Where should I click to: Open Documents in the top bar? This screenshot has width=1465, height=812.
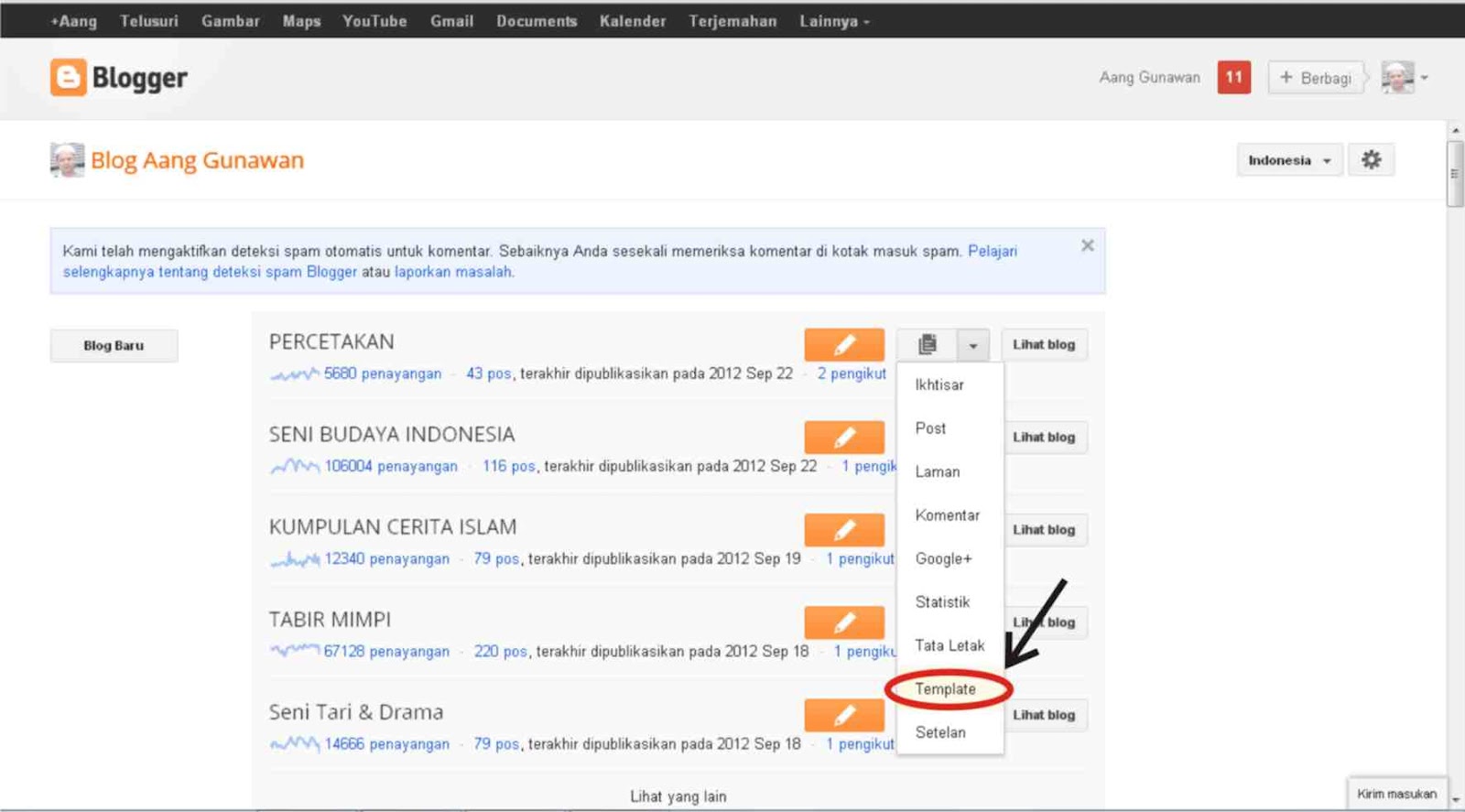pyautogui.click(x=537, y=21)
